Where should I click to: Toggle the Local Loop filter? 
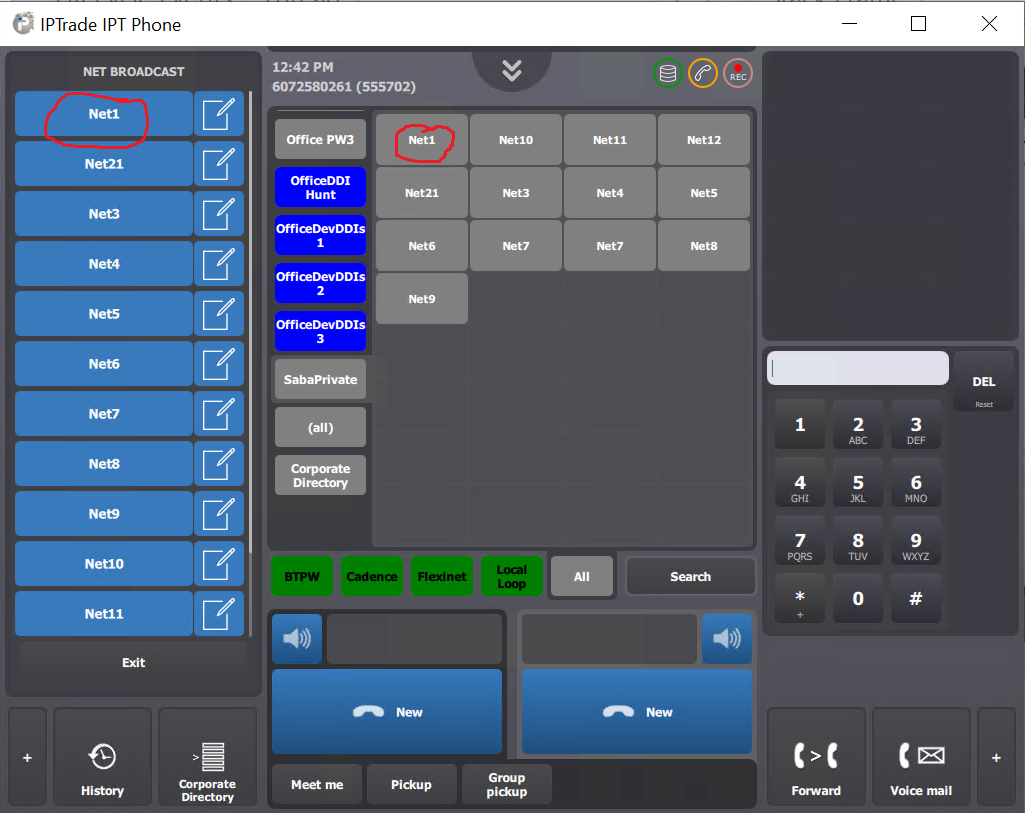pyautogui.click(x=512, y=576)
